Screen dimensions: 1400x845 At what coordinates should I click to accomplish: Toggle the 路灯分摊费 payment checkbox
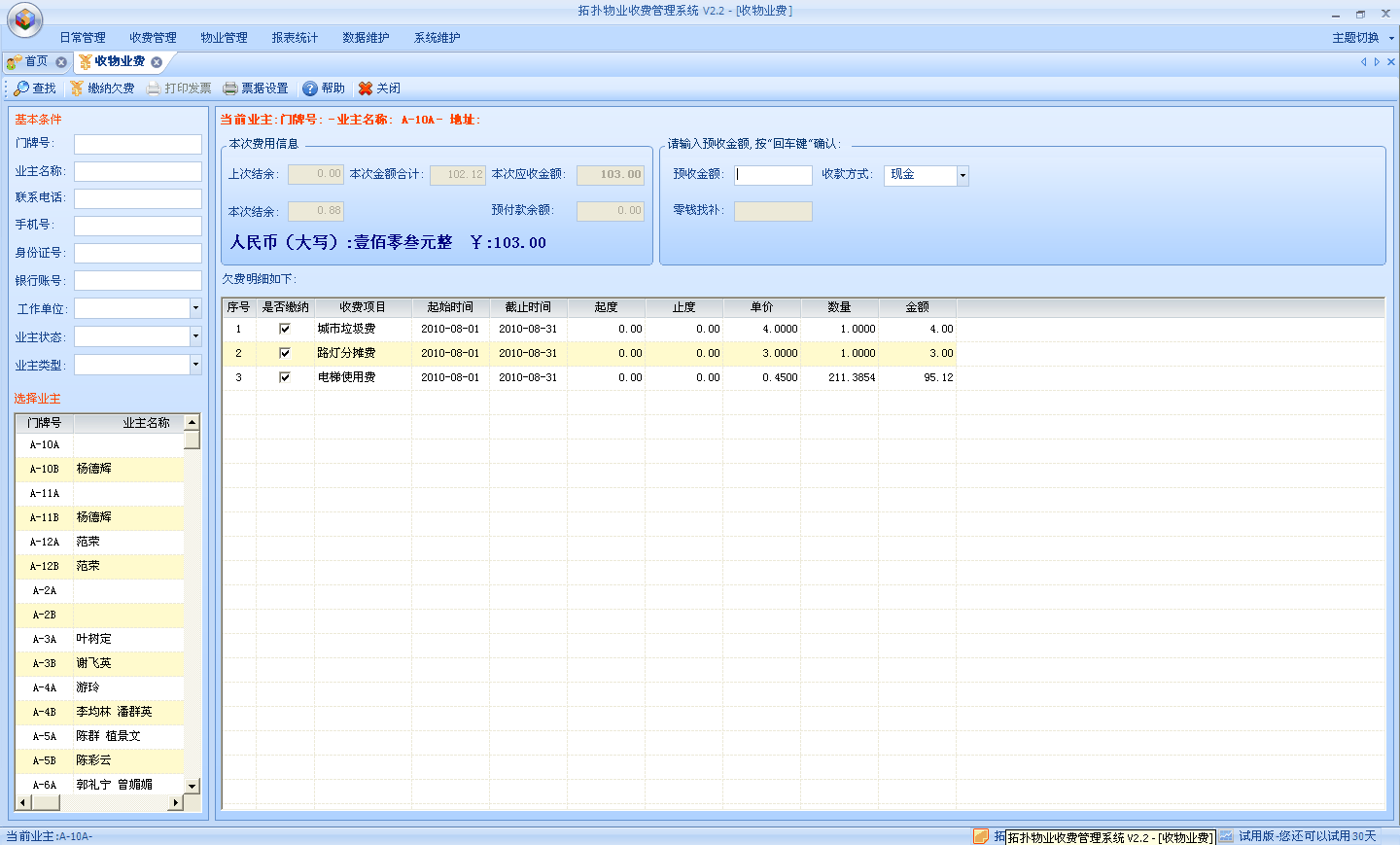(285, 353)
